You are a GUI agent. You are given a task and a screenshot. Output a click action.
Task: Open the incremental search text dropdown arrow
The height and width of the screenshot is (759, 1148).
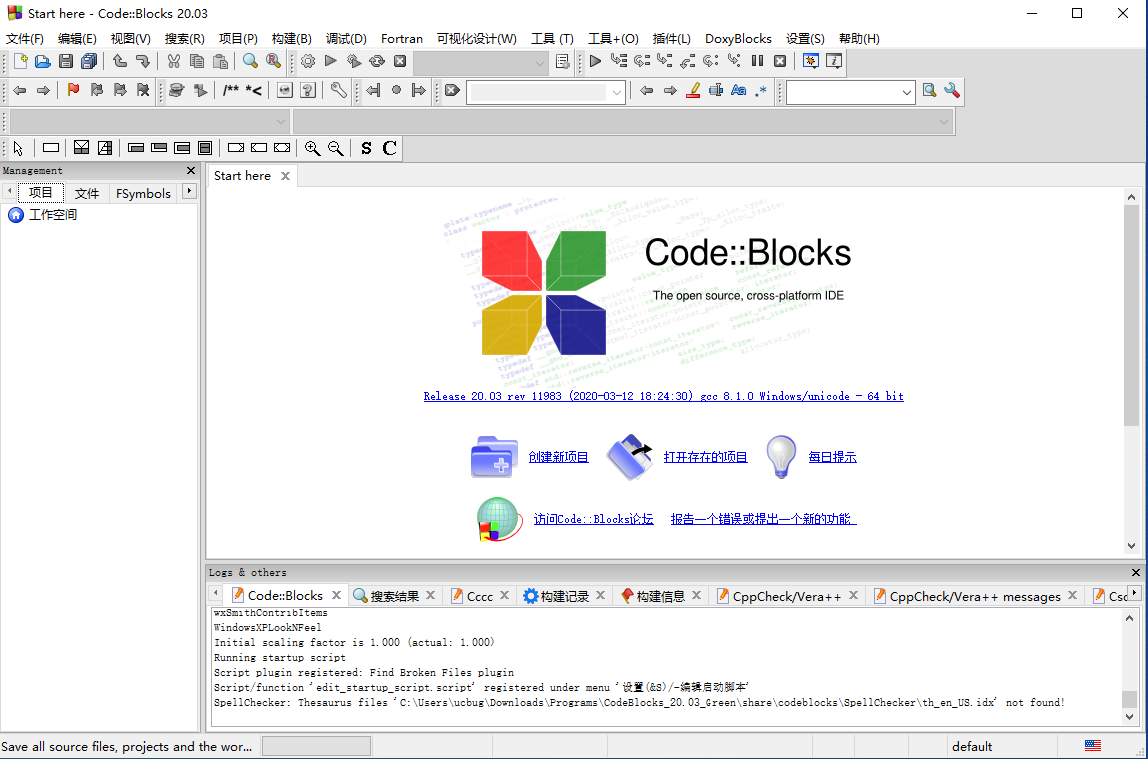click(x=616, y=92)
